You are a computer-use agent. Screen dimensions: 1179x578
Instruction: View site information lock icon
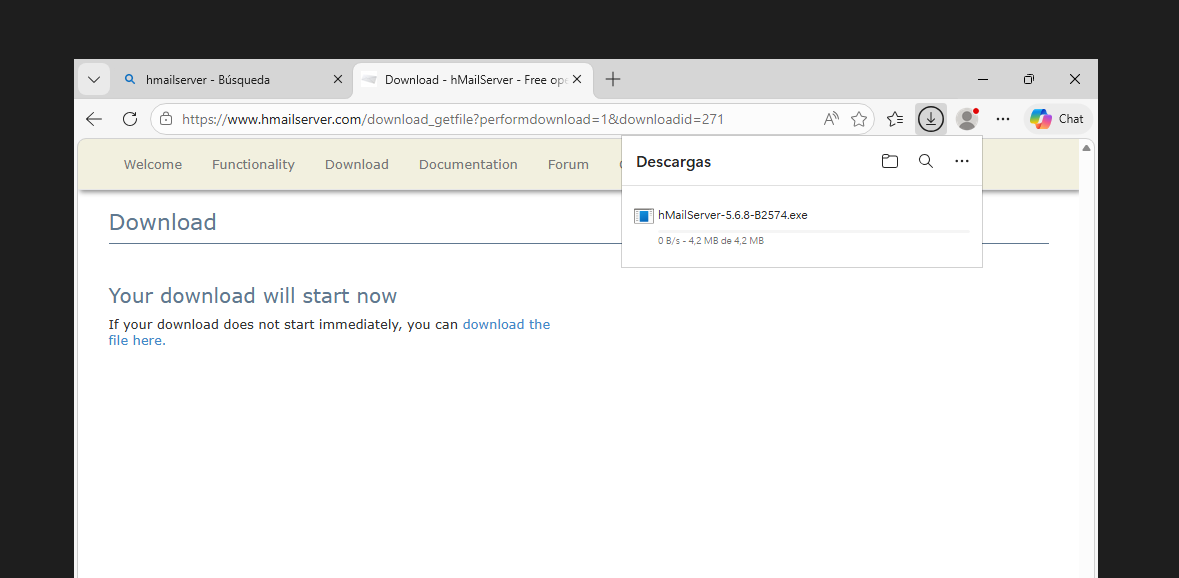166,119
